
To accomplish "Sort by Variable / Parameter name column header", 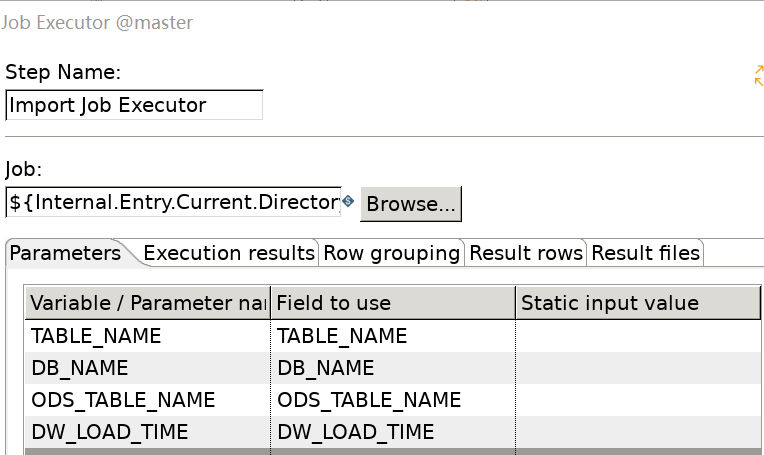I will click(148, 303).
